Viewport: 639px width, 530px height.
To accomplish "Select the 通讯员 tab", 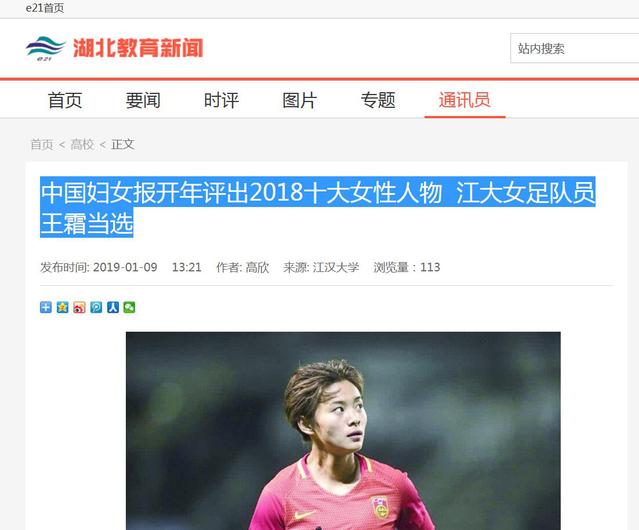I will 465,100.
